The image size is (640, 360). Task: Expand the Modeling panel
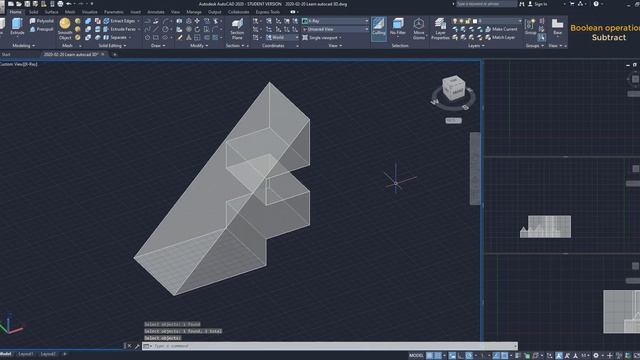(23, 46)
